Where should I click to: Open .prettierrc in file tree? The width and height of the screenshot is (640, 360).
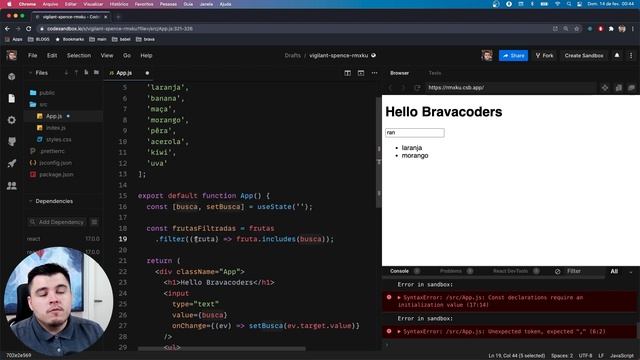[x=52, y=151]
